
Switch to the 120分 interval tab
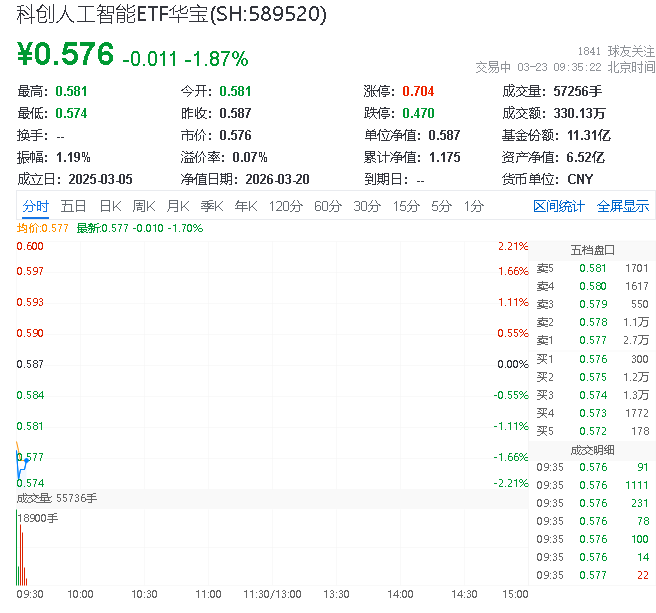pos(285,207)
